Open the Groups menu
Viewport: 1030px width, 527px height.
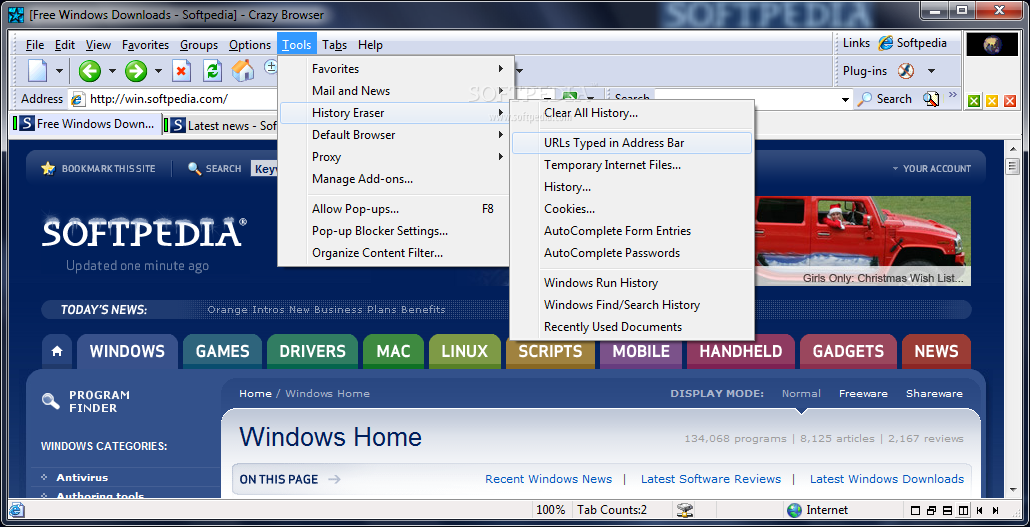pyautogui.click(x=198, y=45)
